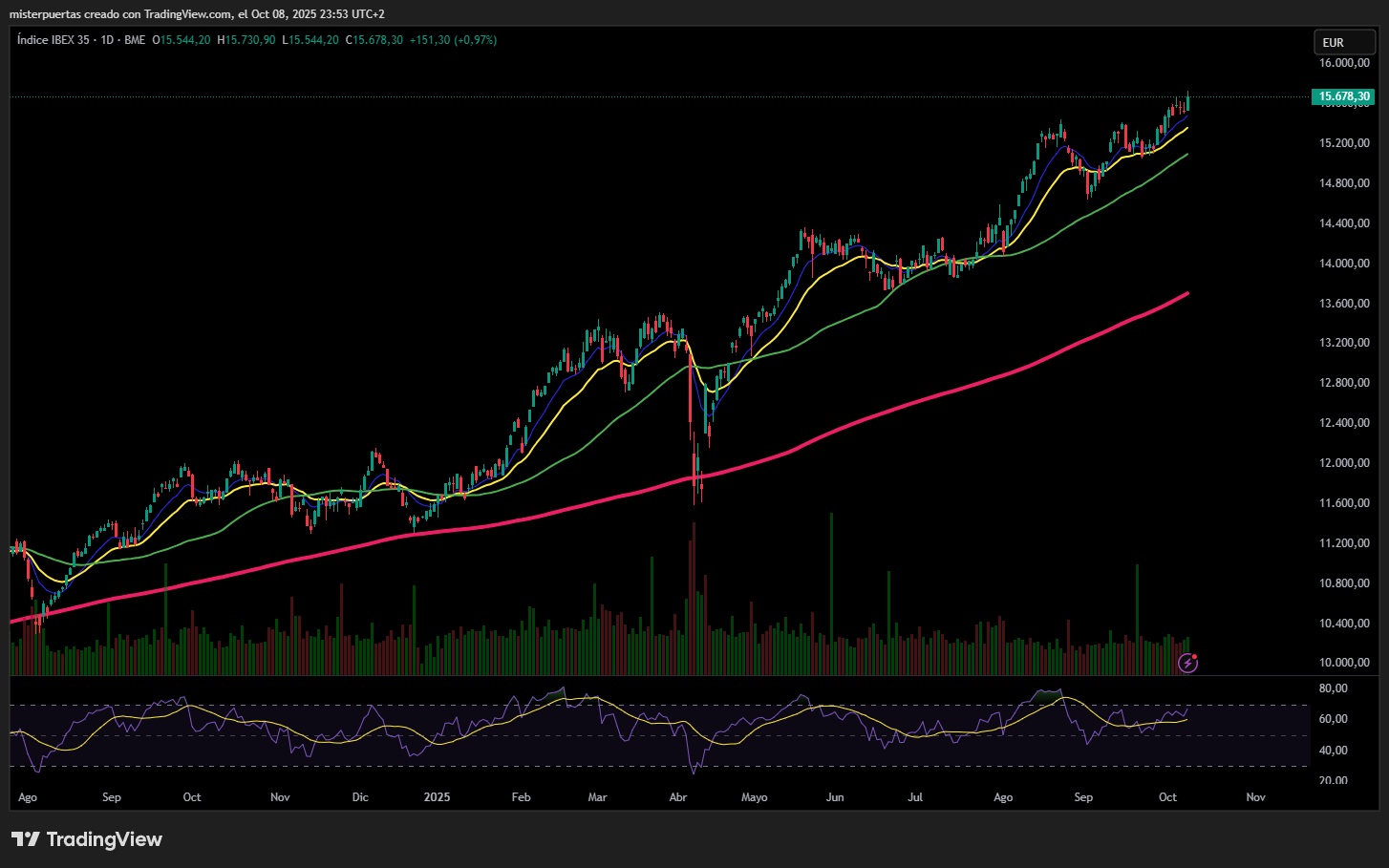This screenshot has width=1389, height=868.
Task: Click the Mar label on time axis
Action: tap(597, 797)
